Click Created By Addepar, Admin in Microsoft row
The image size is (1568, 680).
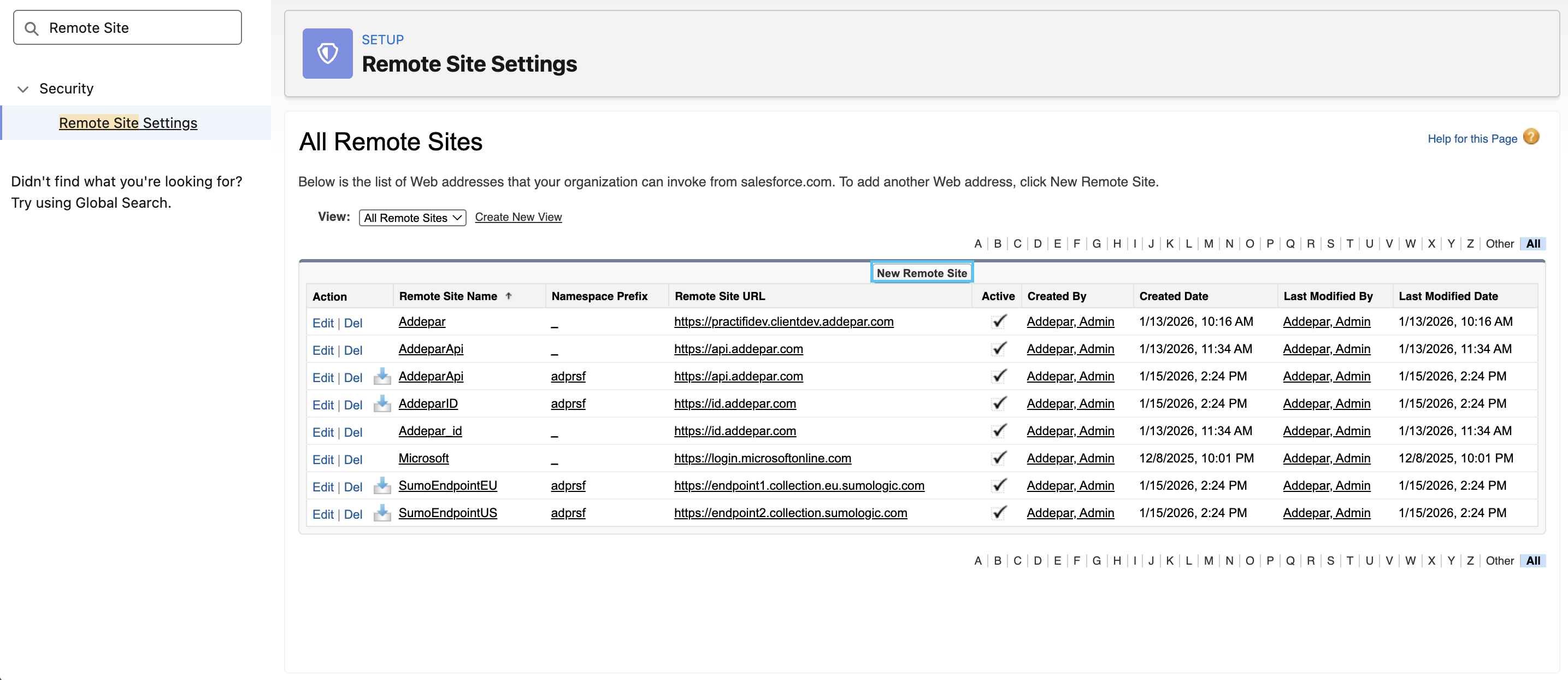tap(1070, 458)
